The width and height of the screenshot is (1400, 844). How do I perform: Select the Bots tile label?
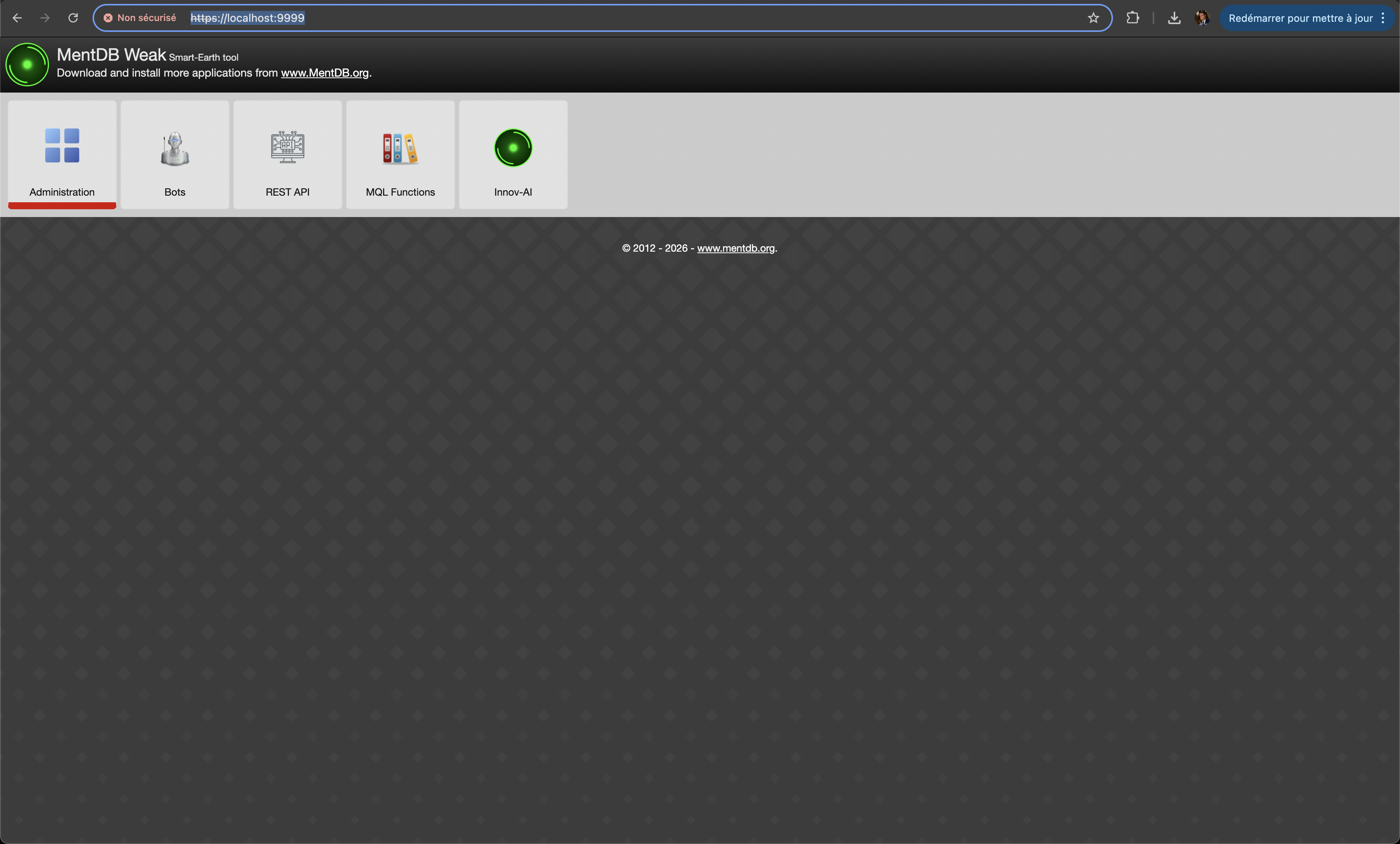click(175, 192)
